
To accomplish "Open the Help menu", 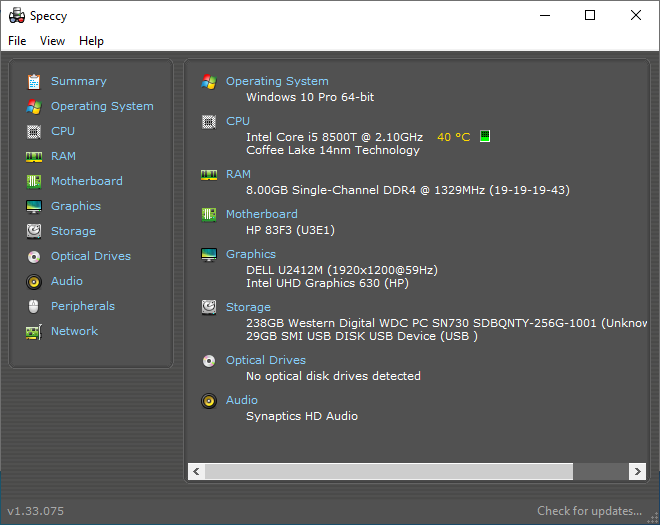I will (x=91, y=41).
